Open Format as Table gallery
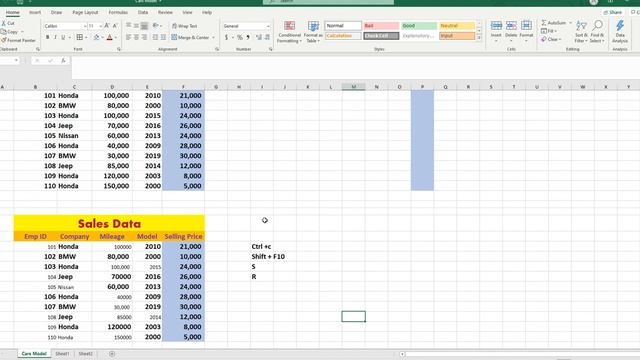Screen dimensions: 640x360 pos(313,32)
